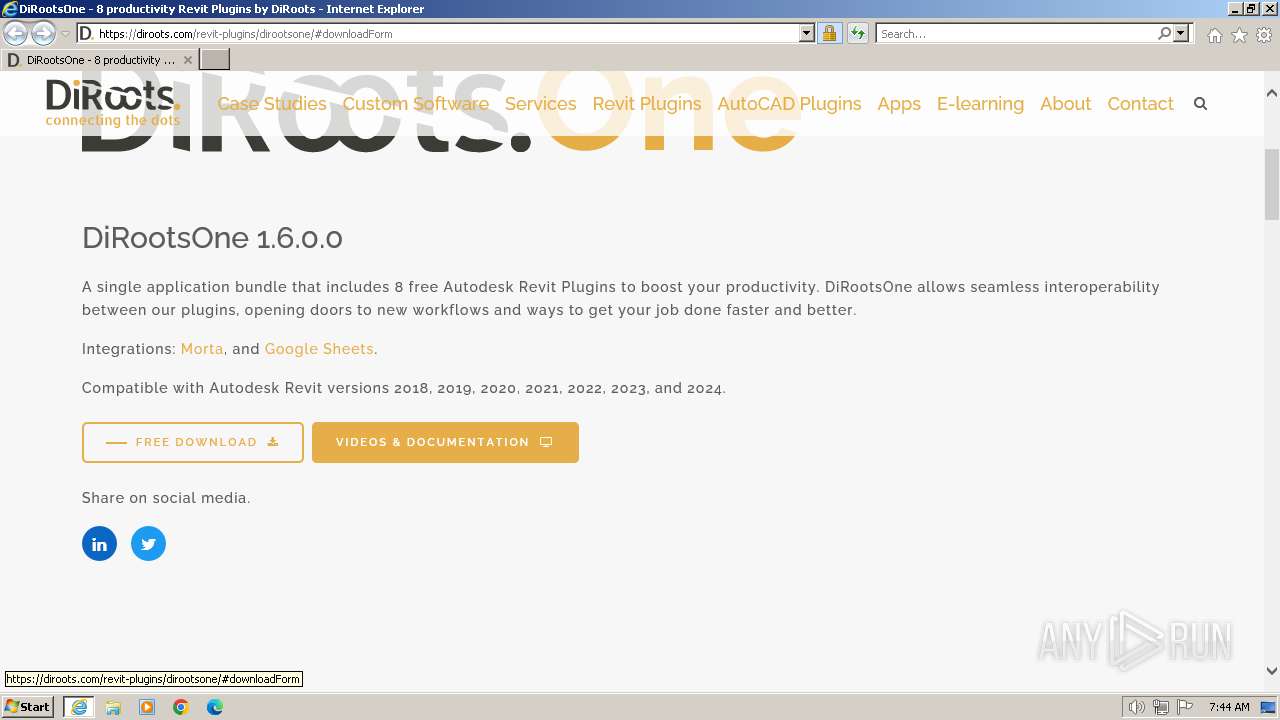Click the browser Forward arrow button
Viewport: 1280px width, 720px height.
43,33
